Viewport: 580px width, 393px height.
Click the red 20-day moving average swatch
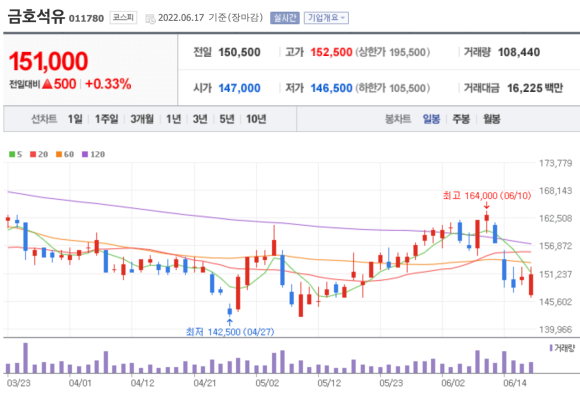[x=33, y=154]
